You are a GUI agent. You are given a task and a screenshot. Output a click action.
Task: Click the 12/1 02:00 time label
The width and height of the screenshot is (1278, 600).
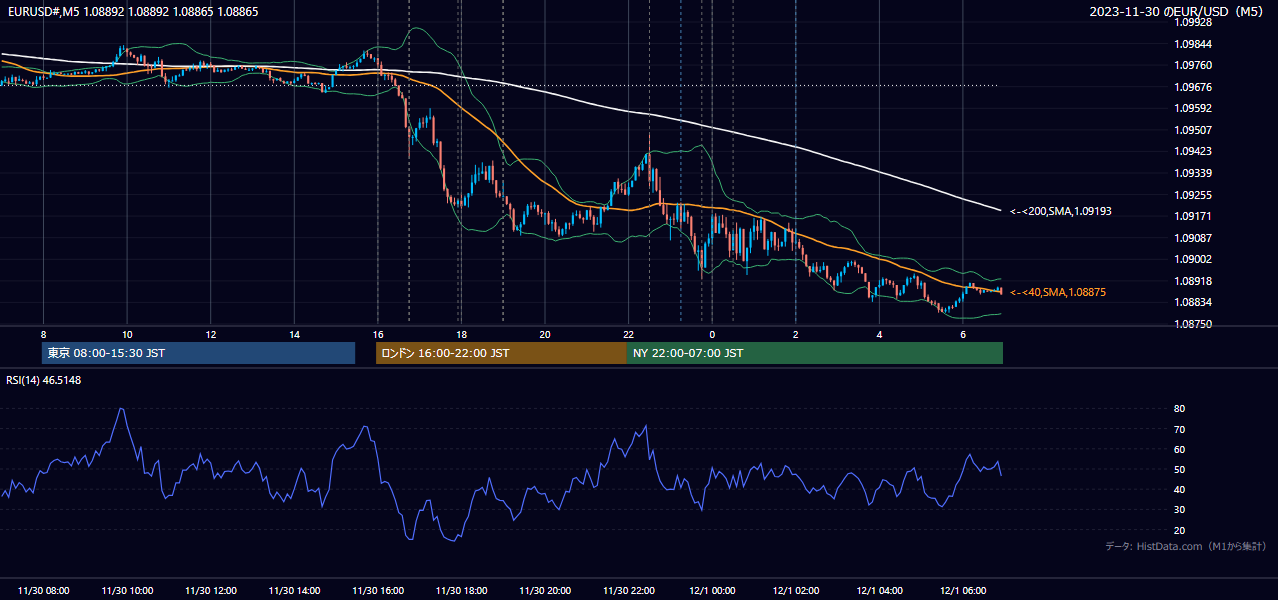tap(796, 591)
